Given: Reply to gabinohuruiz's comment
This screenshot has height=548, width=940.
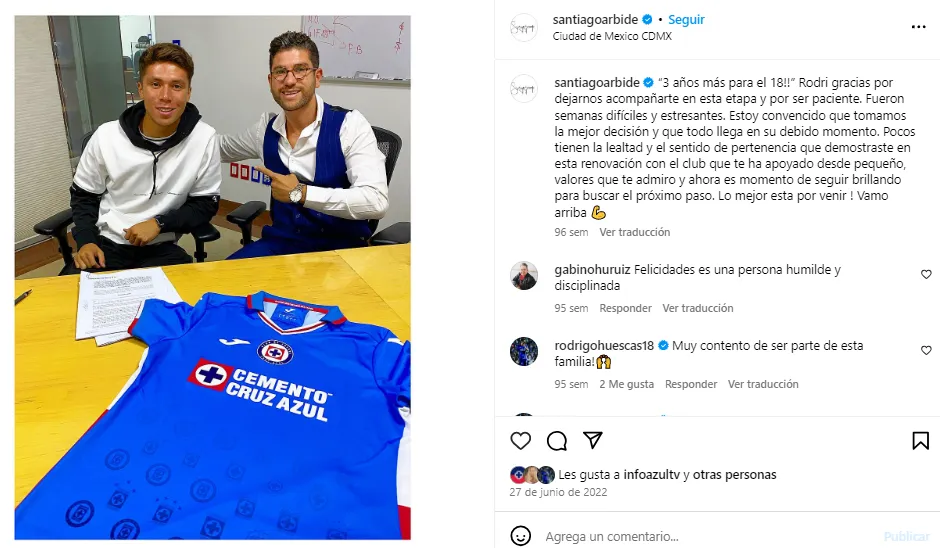Looking at the screenshot, I should click(x=625, y=308).
